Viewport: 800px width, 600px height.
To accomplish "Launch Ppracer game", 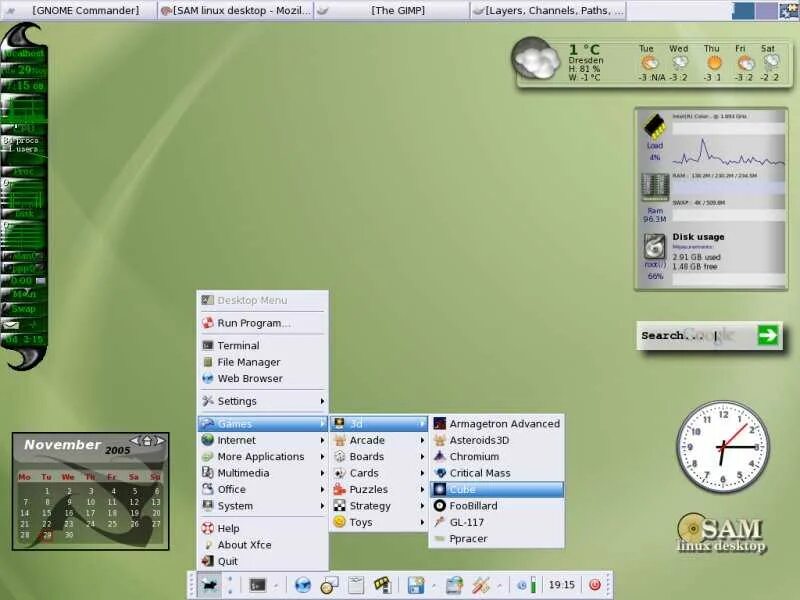I will (x=497, y=538).
